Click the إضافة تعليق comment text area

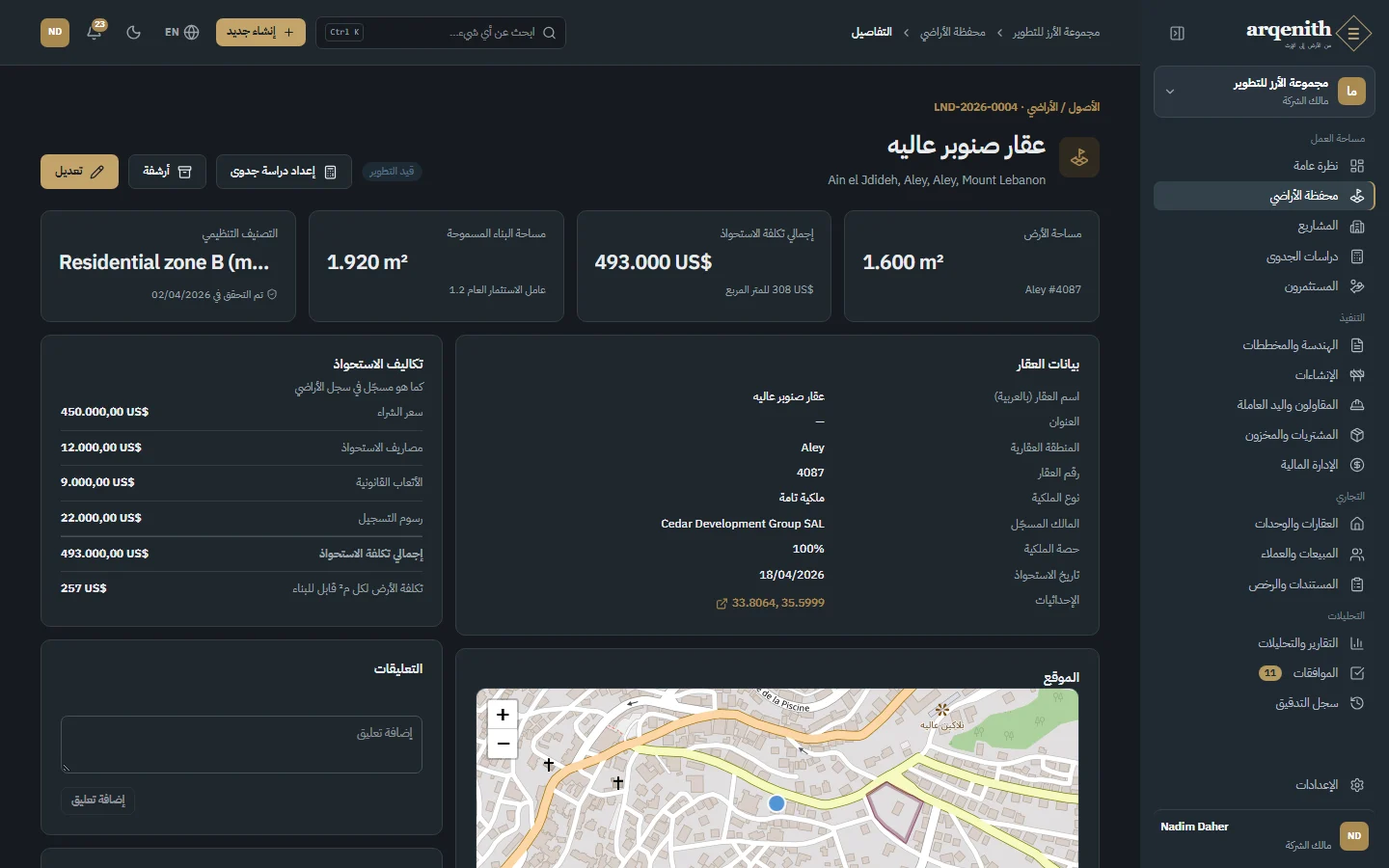pos(241,744)
